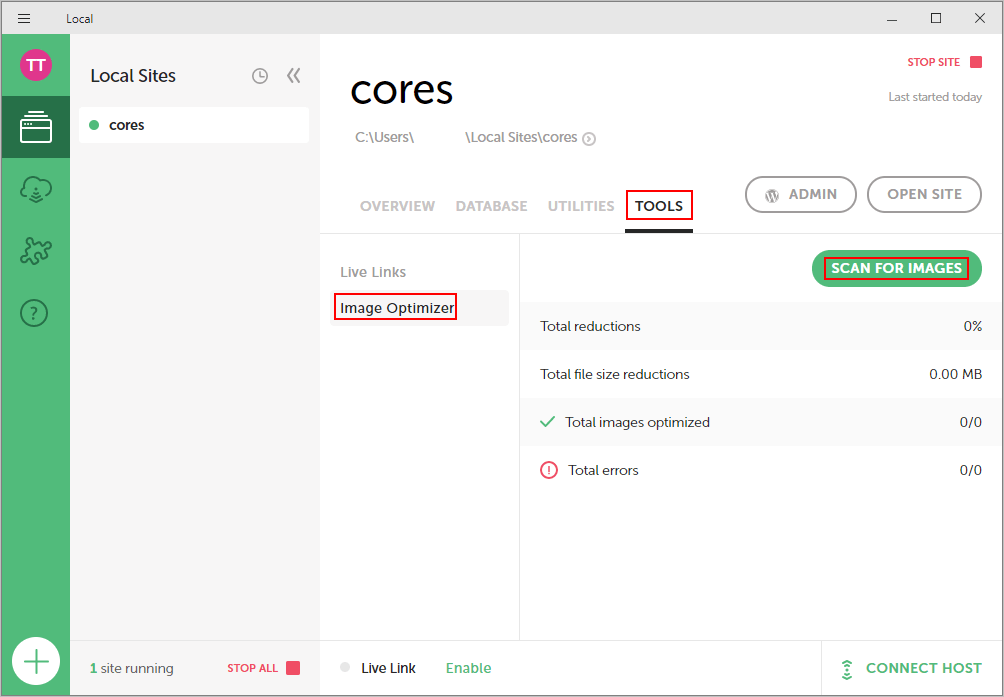The image size is (1004, 697).
Task: Click green checkmark beside images optimized
Action: tap(547, 422)
